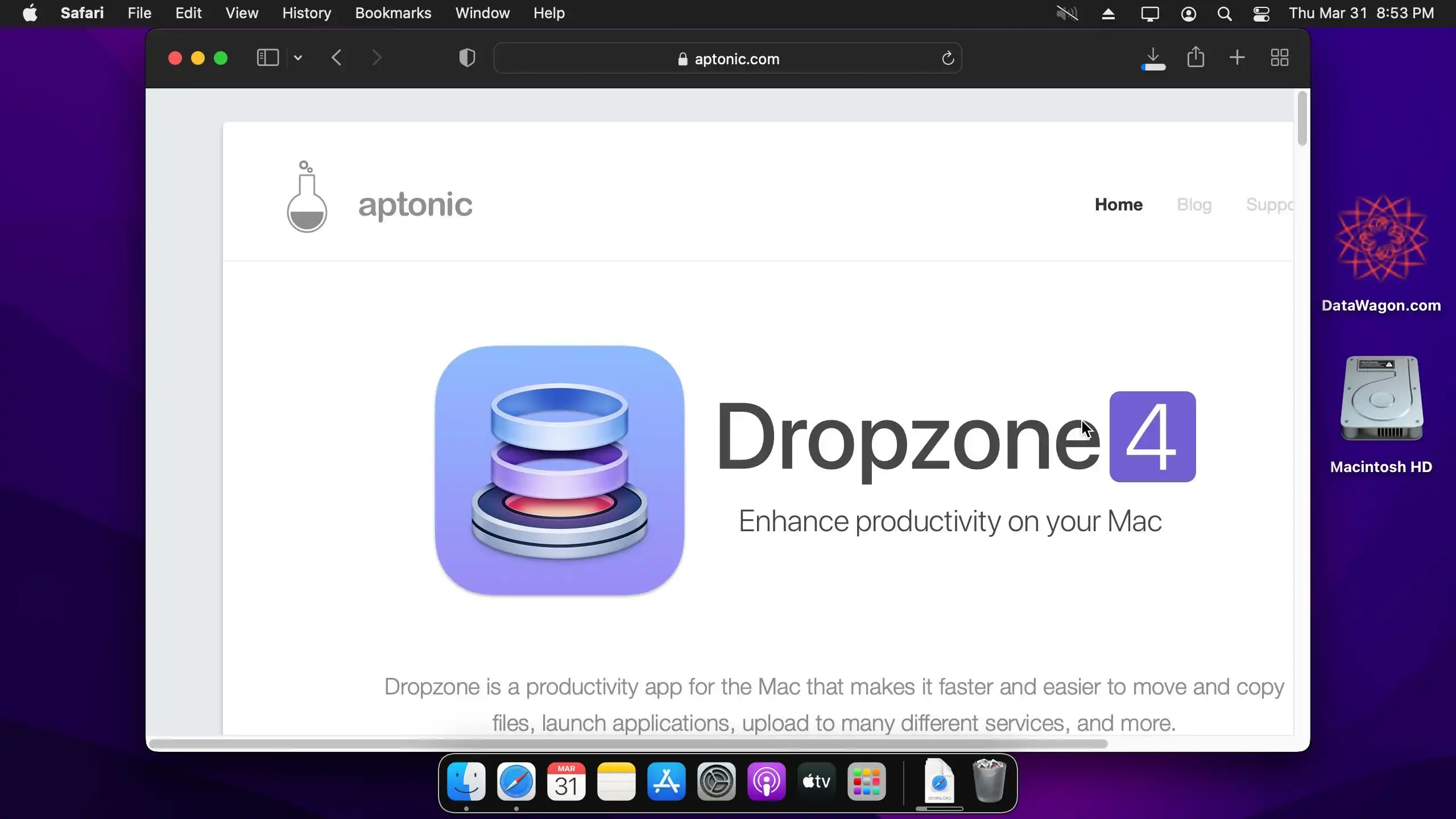Click the aptonic flask logo
The height and width of the screenshot is (819, 1456).
tap(307, 197)
